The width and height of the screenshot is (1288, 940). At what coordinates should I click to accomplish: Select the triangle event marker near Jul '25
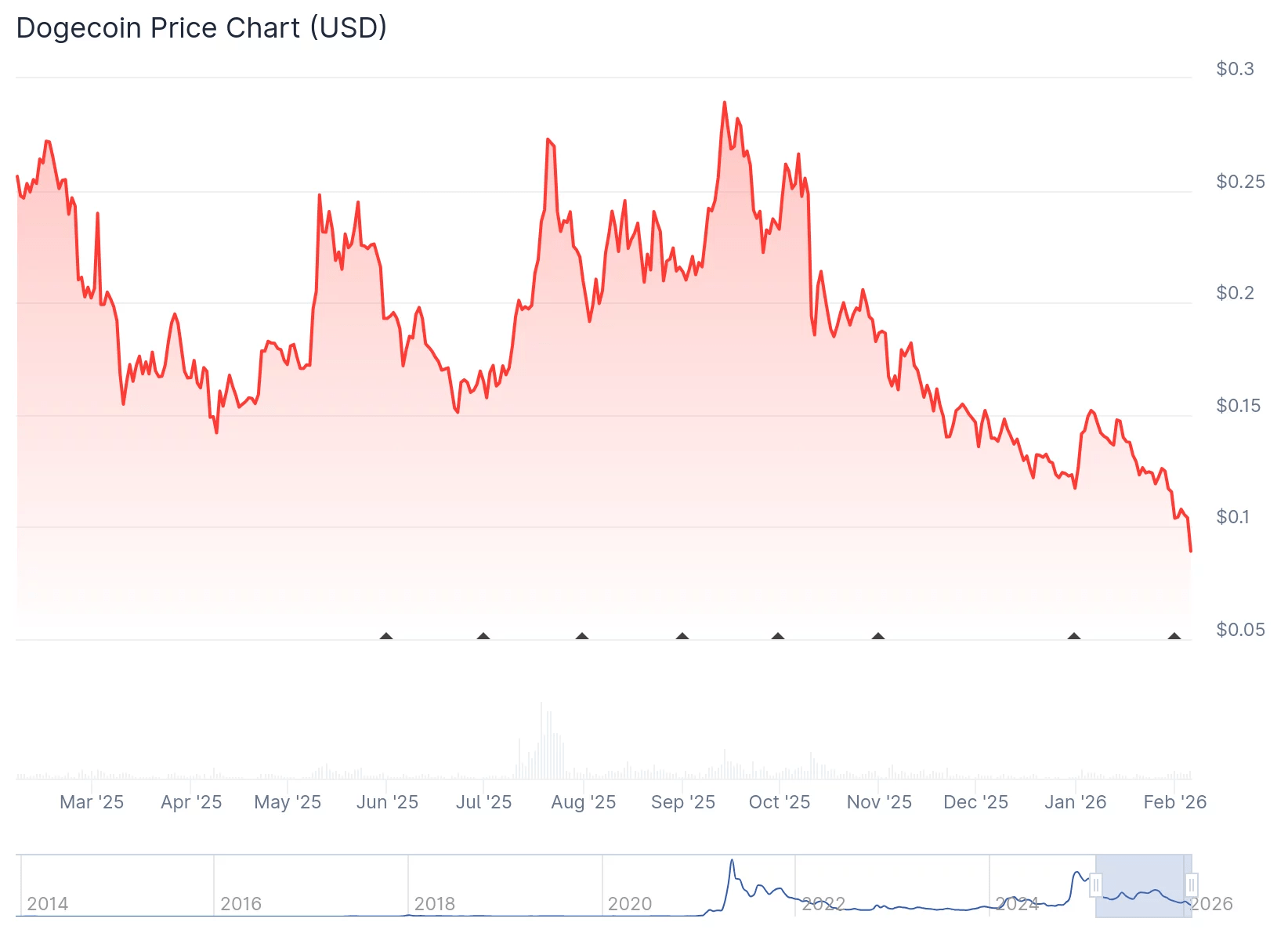click(484, 636)
